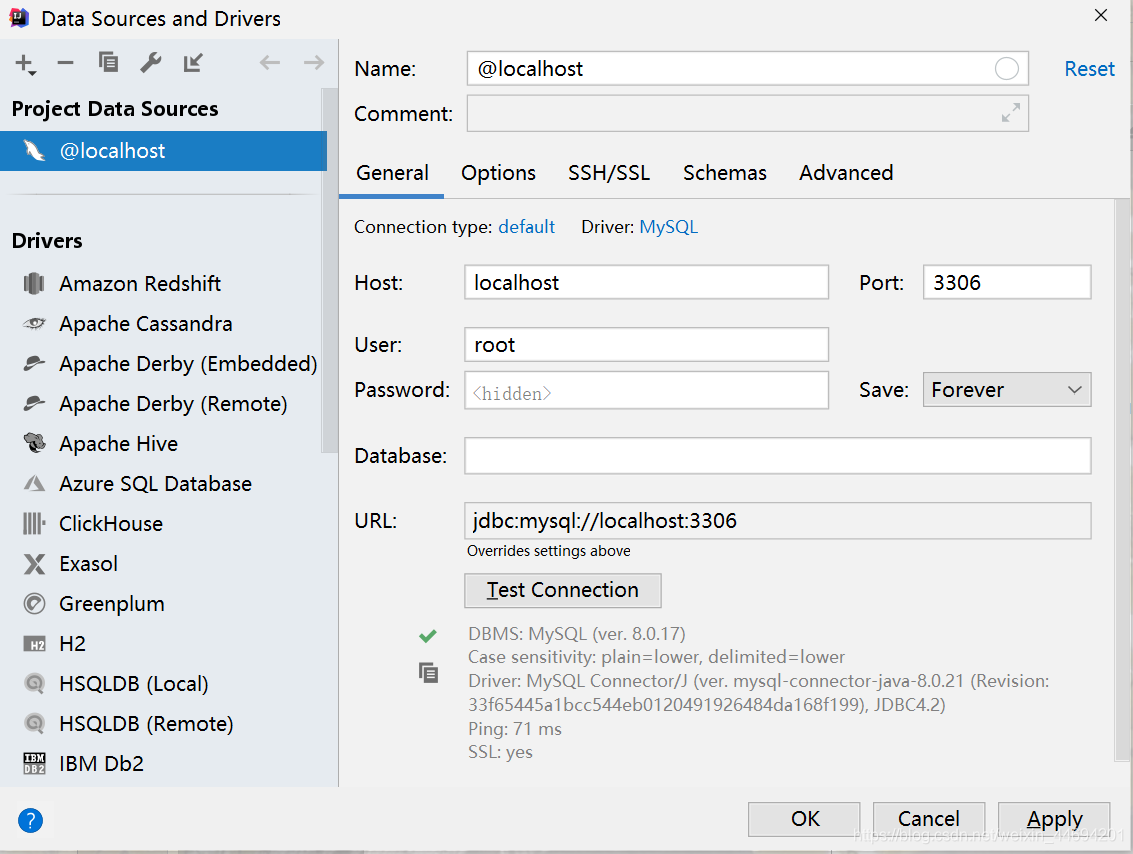1133x854 pixels.
Task: Add a new data source with plus icon
Action: coord(24,62)
